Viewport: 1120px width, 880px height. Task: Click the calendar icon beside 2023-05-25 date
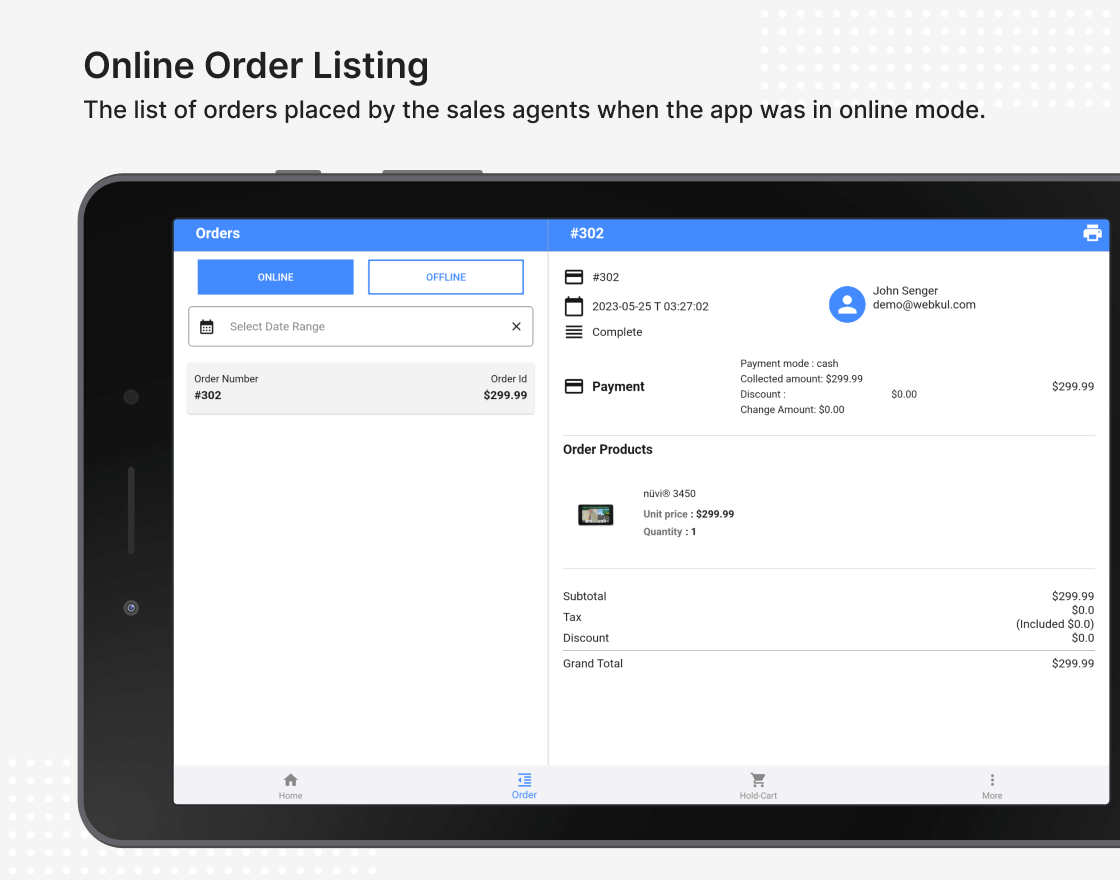click(x=574, y=306)
